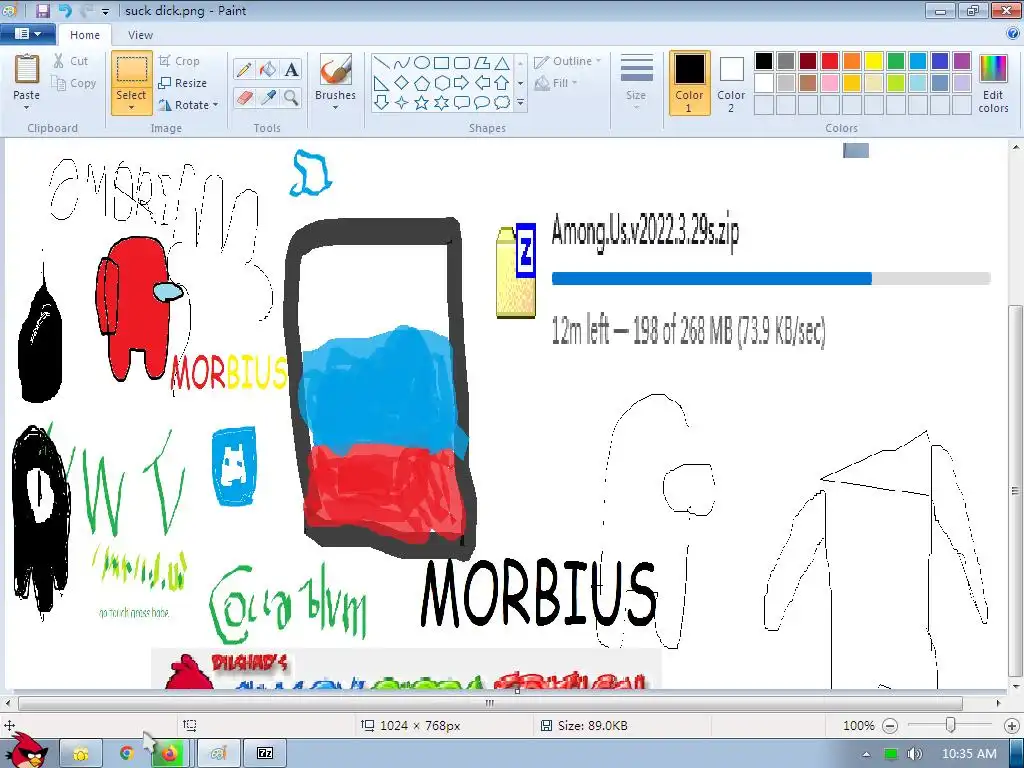Screen dimensions: 1024x768
Task: Click the Resize button
Action: 183,83
